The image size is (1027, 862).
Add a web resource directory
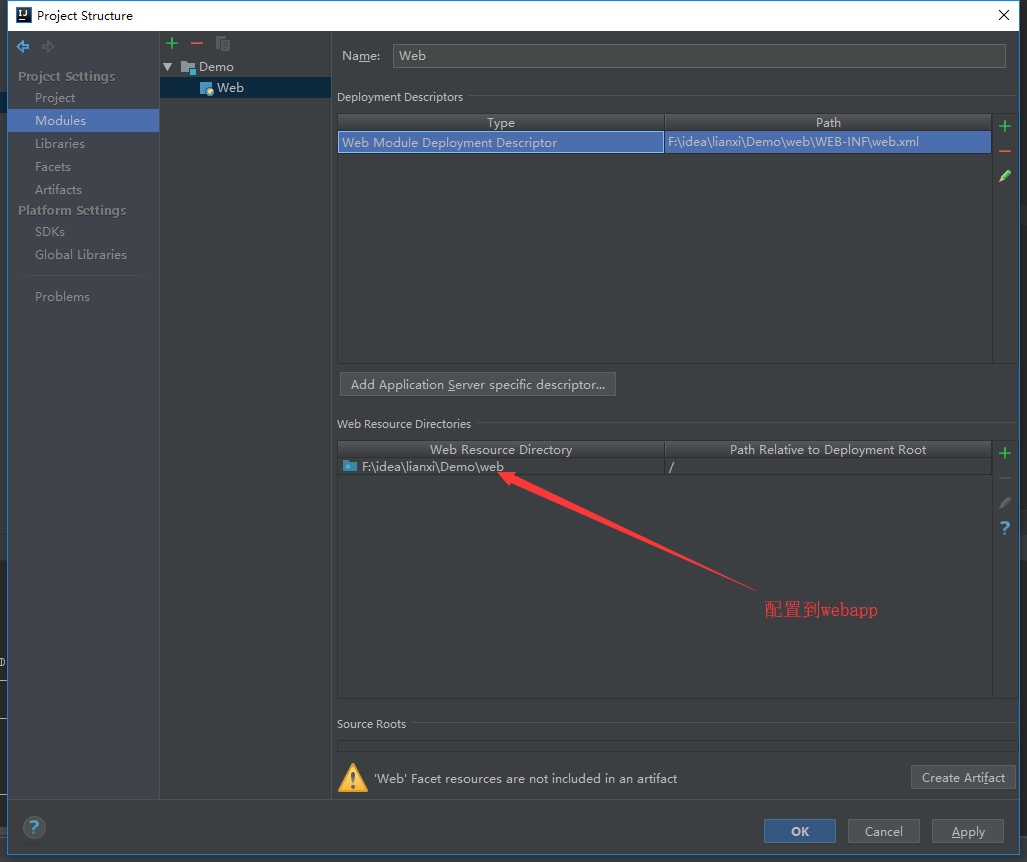[1005, 453]
